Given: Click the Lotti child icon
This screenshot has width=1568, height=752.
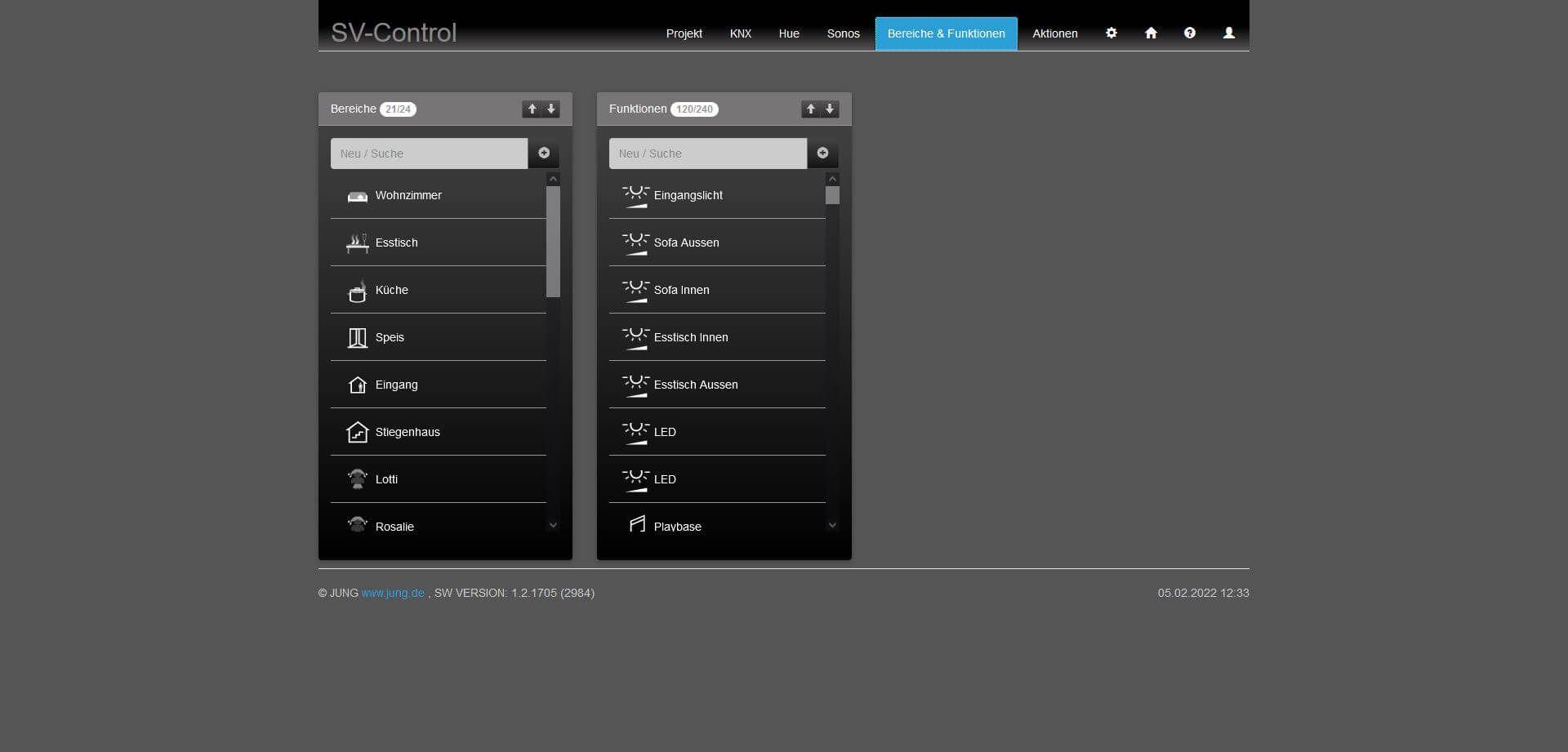Looking at the screenshot, I should coord(357,479).
